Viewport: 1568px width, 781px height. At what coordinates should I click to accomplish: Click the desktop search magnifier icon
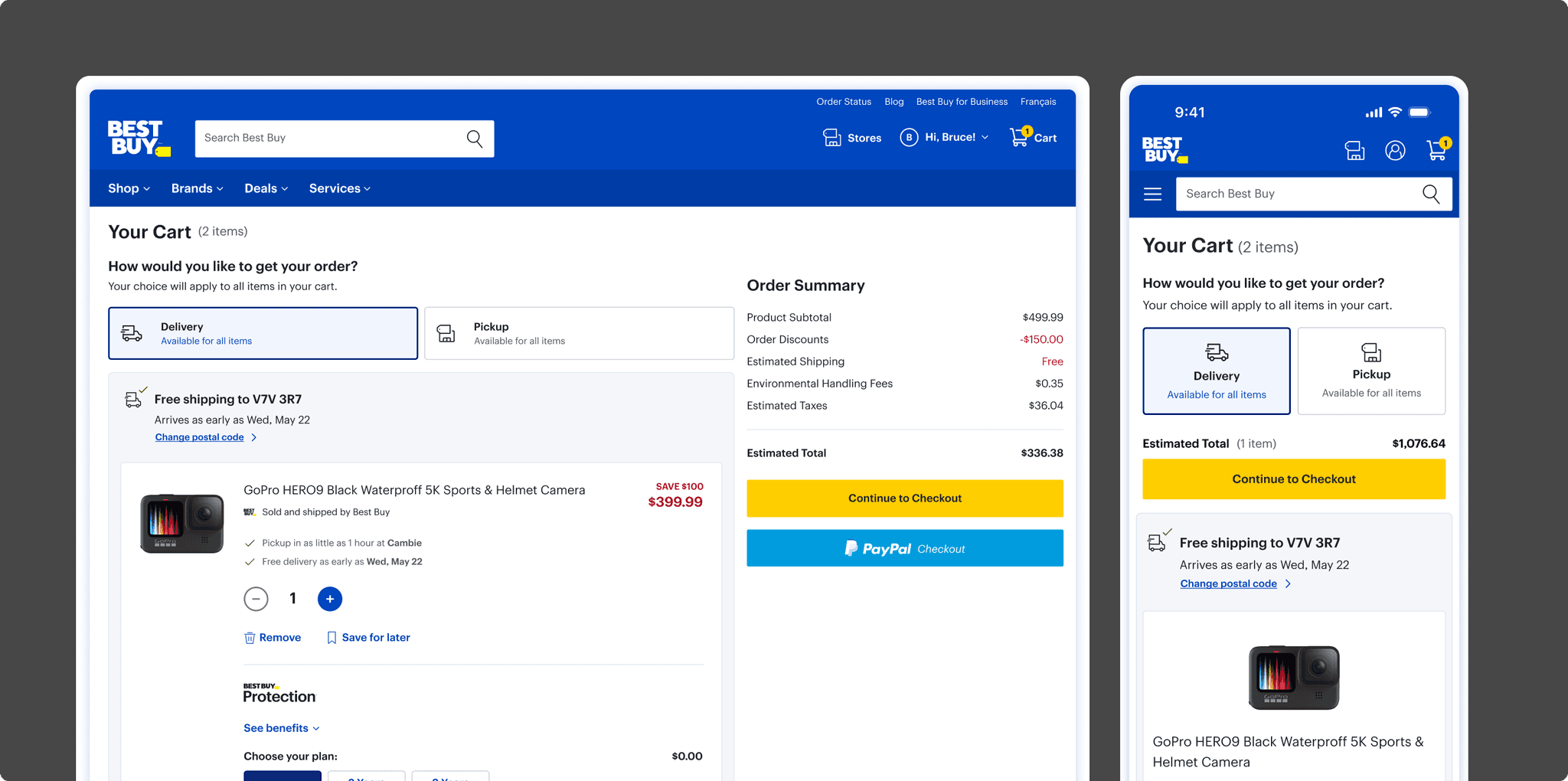click(x=475, y=139)
